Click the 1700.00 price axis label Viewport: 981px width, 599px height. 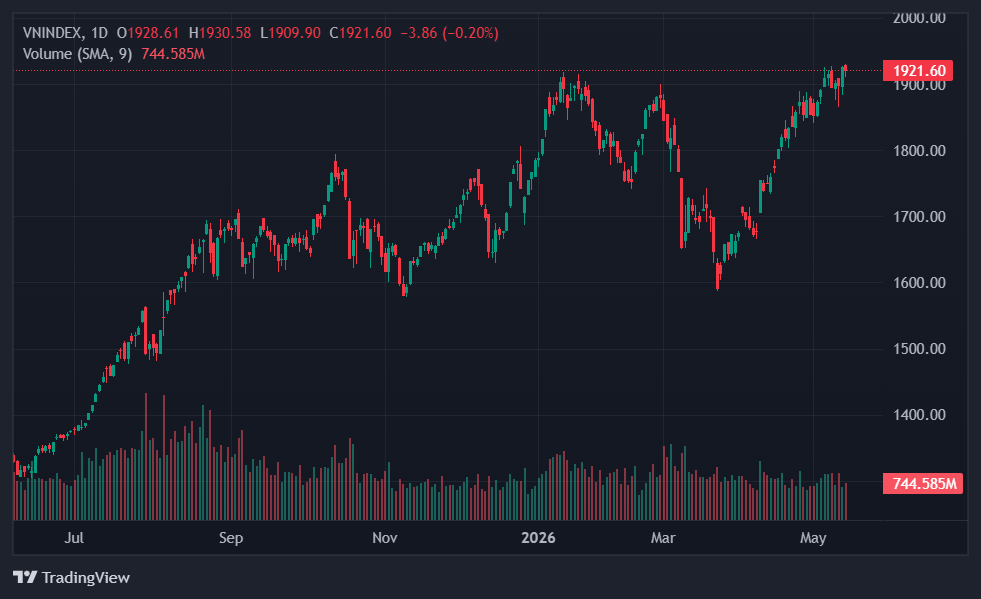[x=919, y=217]
